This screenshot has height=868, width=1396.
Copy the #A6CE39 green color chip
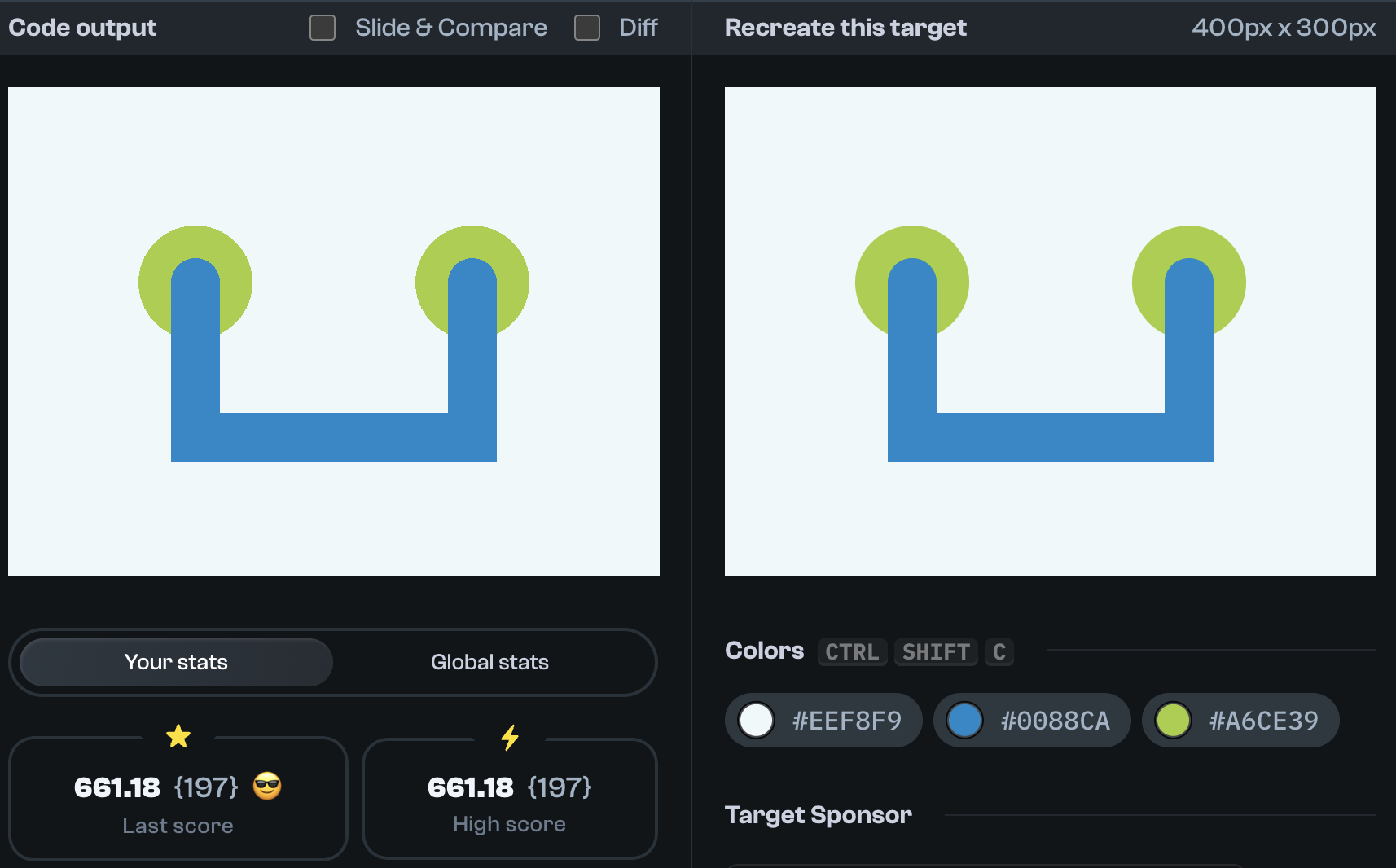point(1240,721)
